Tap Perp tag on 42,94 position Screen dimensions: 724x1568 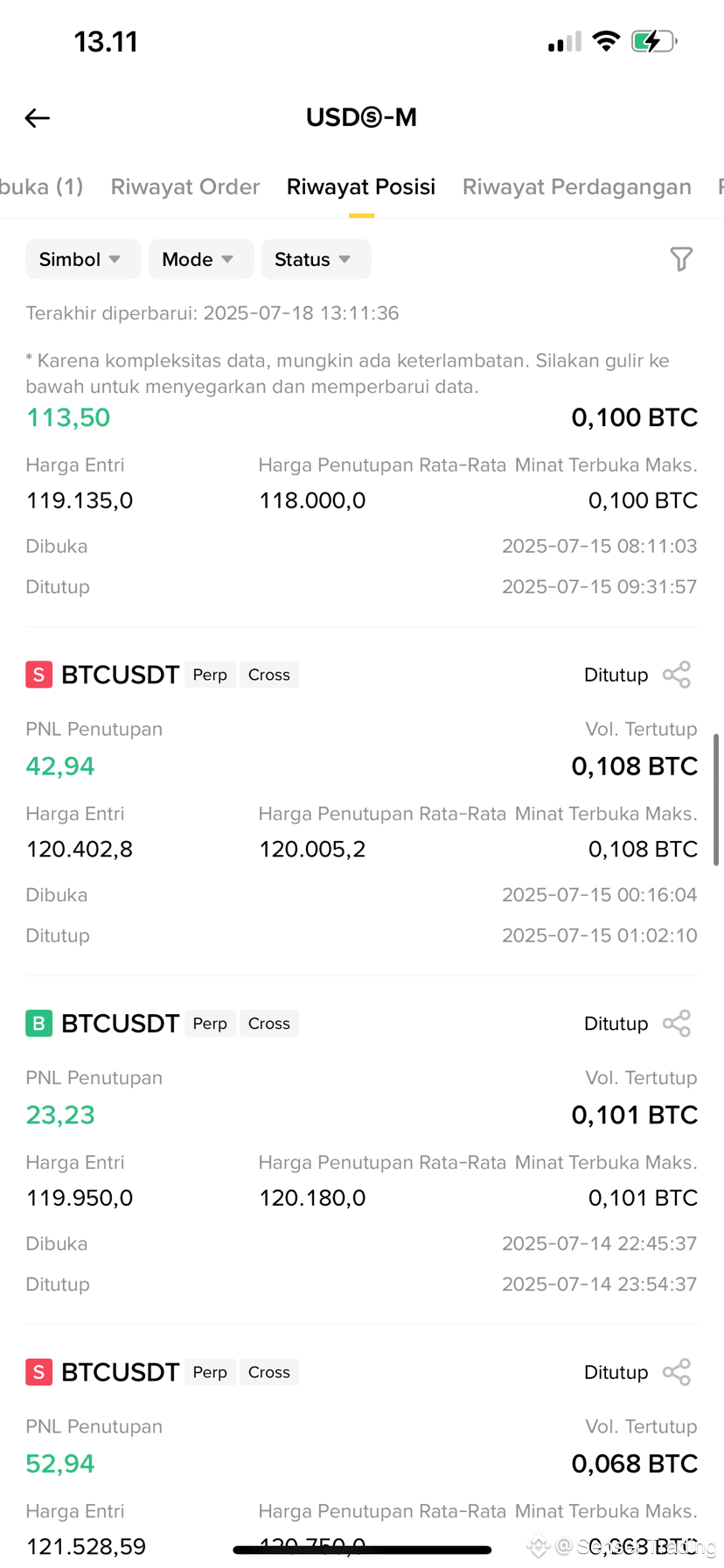point(210,675)
